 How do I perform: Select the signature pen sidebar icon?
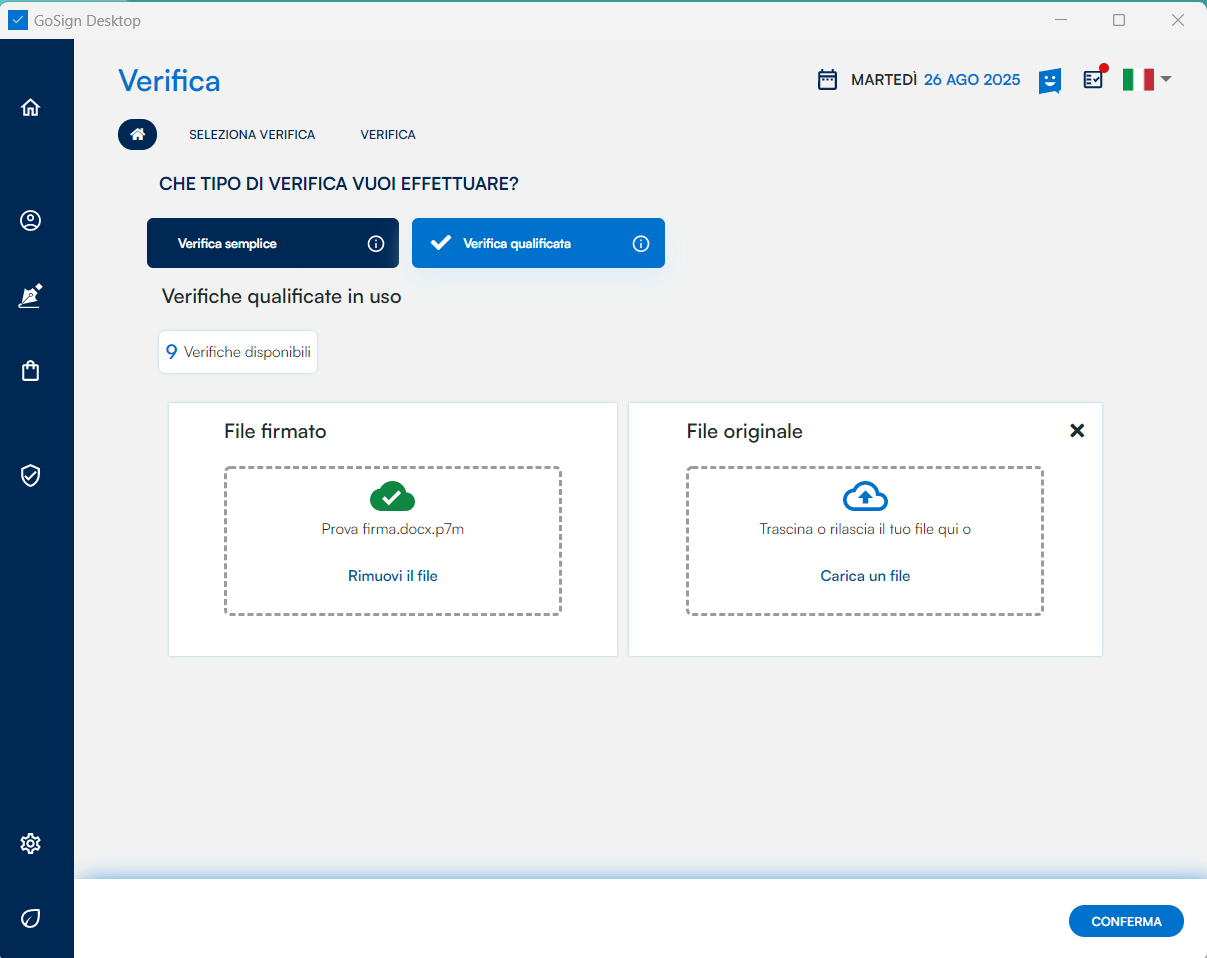(x=30, y=296)
